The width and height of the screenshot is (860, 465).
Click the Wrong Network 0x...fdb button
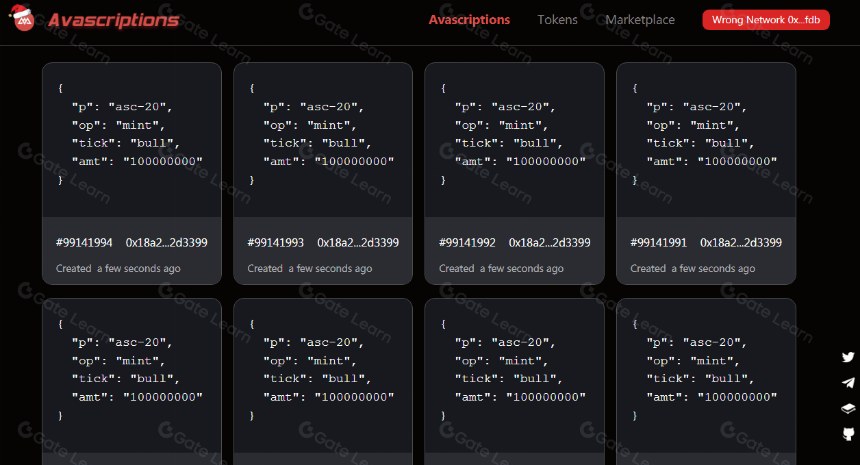766,20
